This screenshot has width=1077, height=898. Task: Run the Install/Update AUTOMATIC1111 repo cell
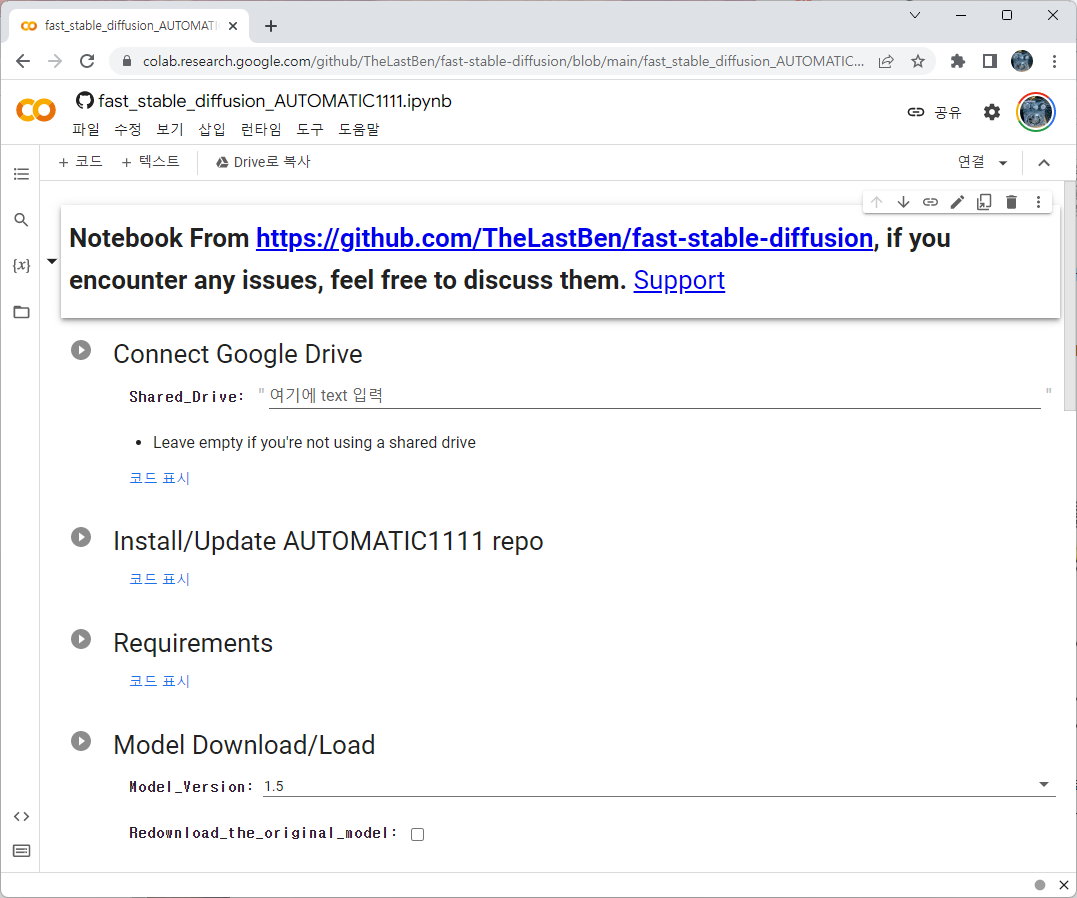81,537
